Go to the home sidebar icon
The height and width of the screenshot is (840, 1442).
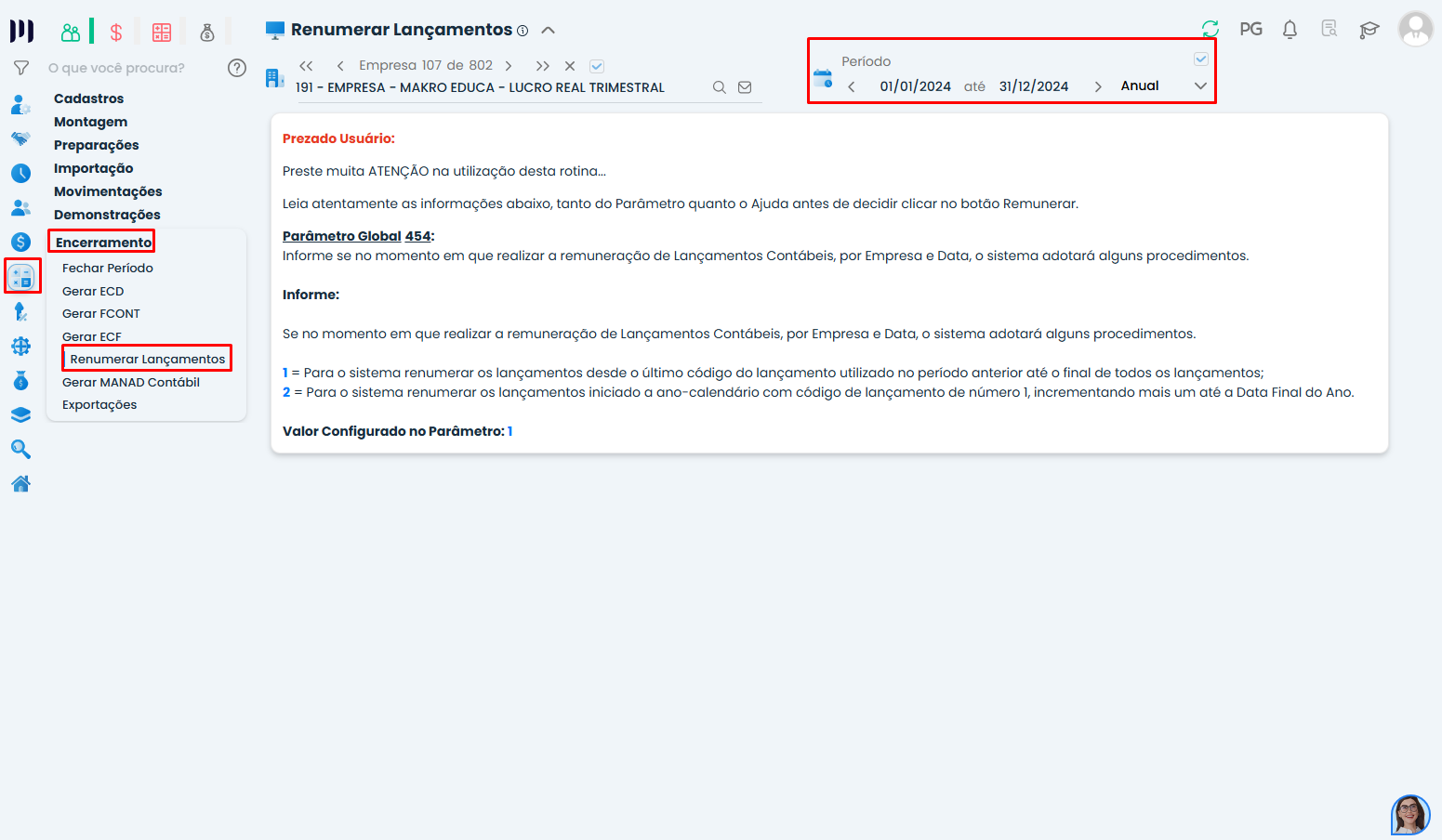21,483
